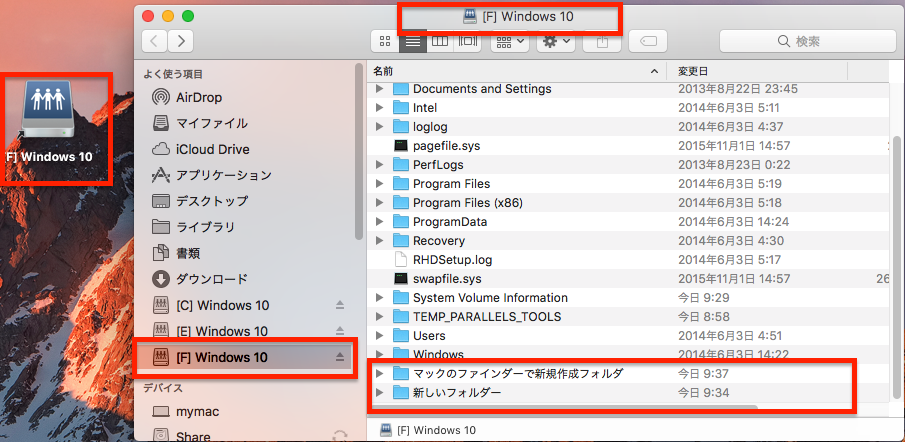
Task: Expand the loglog folder
Action: [379, 127]
